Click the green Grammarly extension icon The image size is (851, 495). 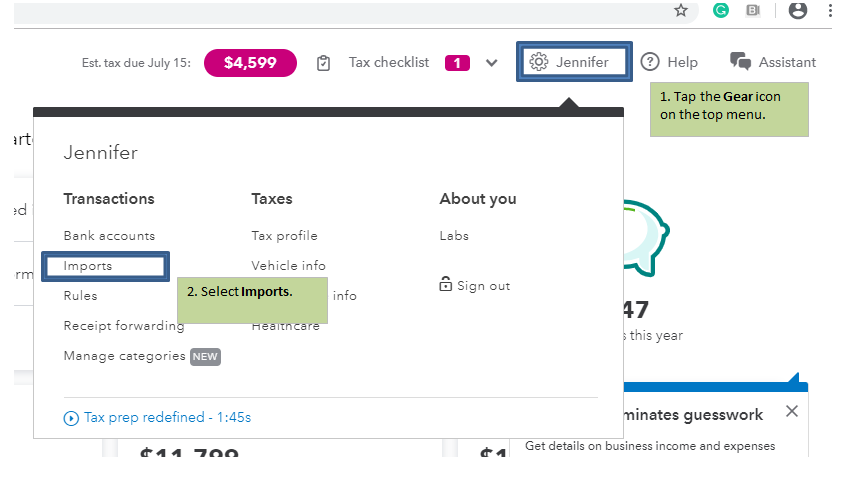click(x=720, y=10)
